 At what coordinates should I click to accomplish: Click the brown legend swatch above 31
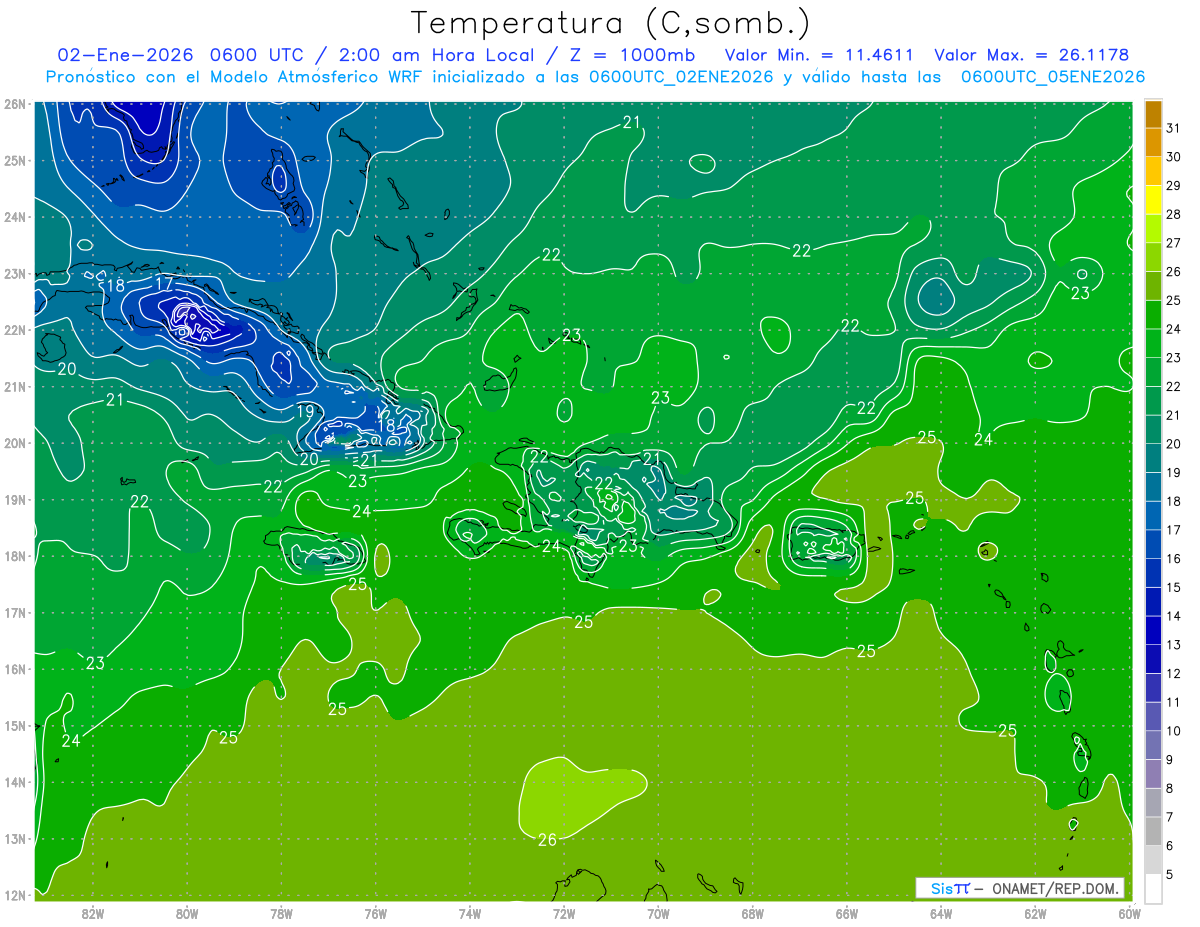1153,114
